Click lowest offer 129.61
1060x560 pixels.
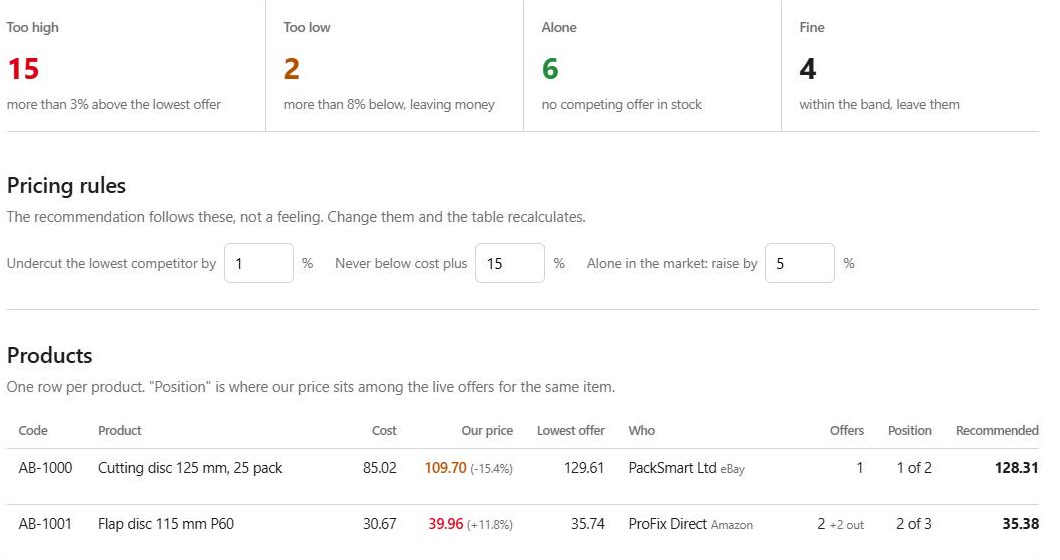coord(584,467)
